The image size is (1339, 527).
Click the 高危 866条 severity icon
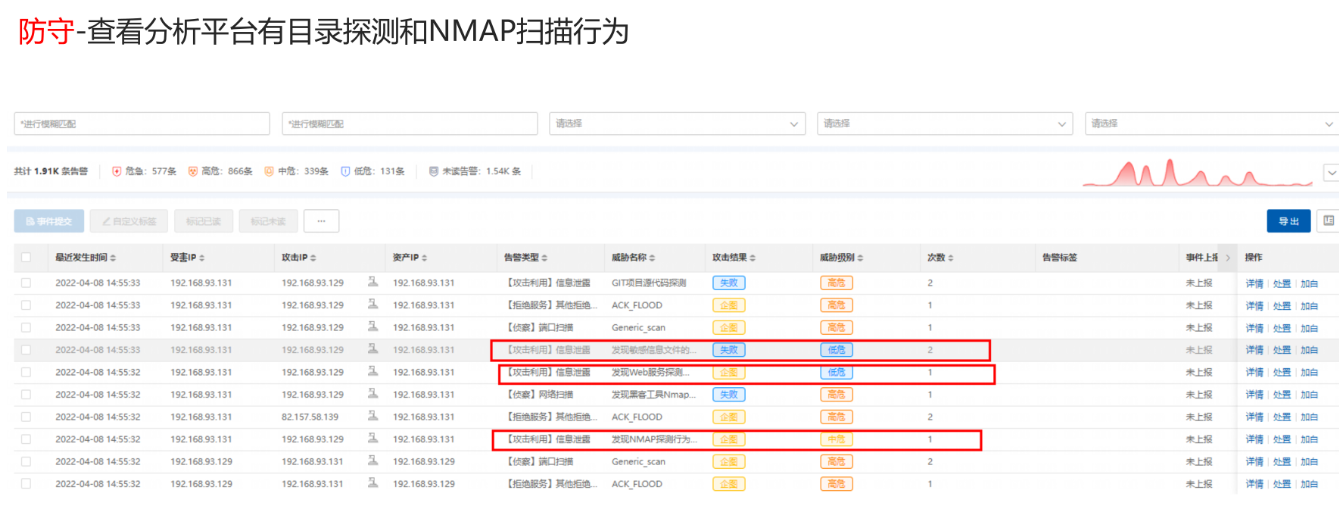(193, 171)
